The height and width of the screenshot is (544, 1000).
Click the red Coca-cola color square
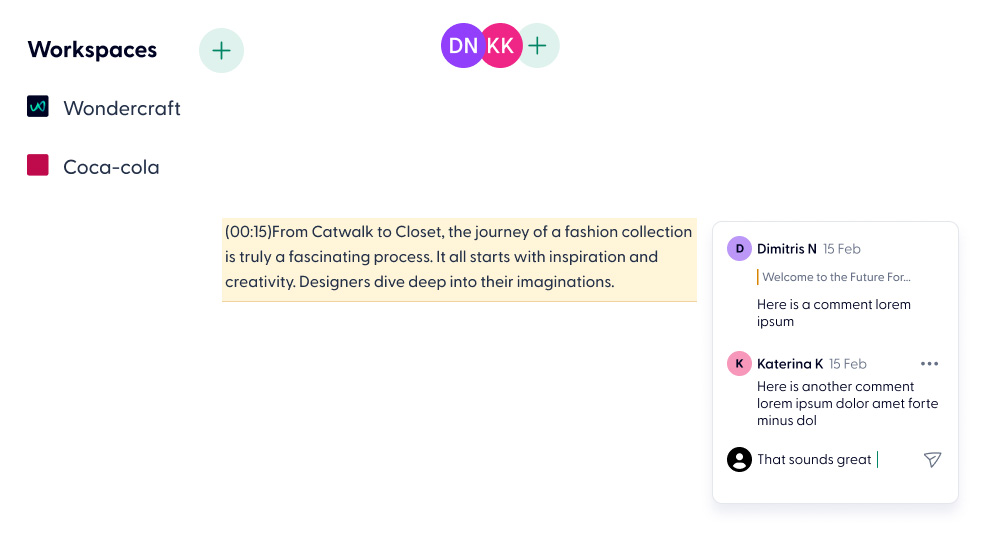click(x=38, y=165)
